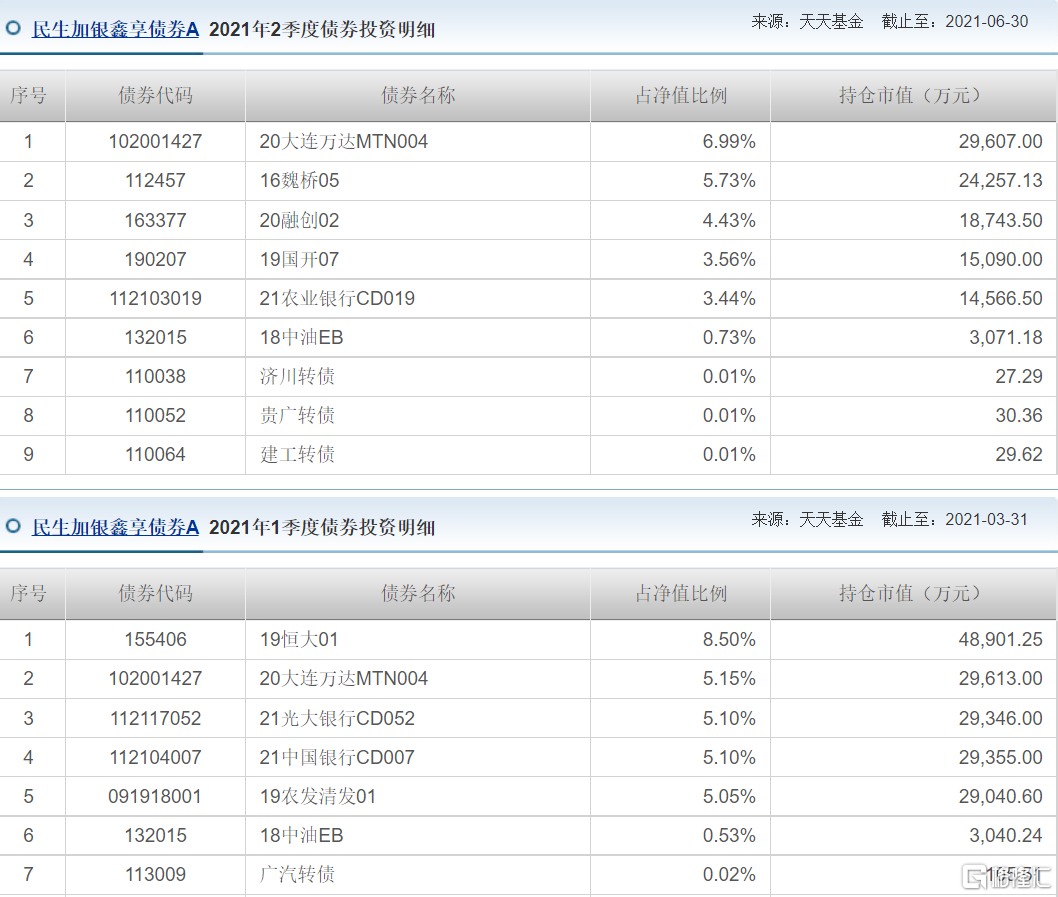Click the circle bullet icon beside the 2021年1季度 title

point(12,526)
